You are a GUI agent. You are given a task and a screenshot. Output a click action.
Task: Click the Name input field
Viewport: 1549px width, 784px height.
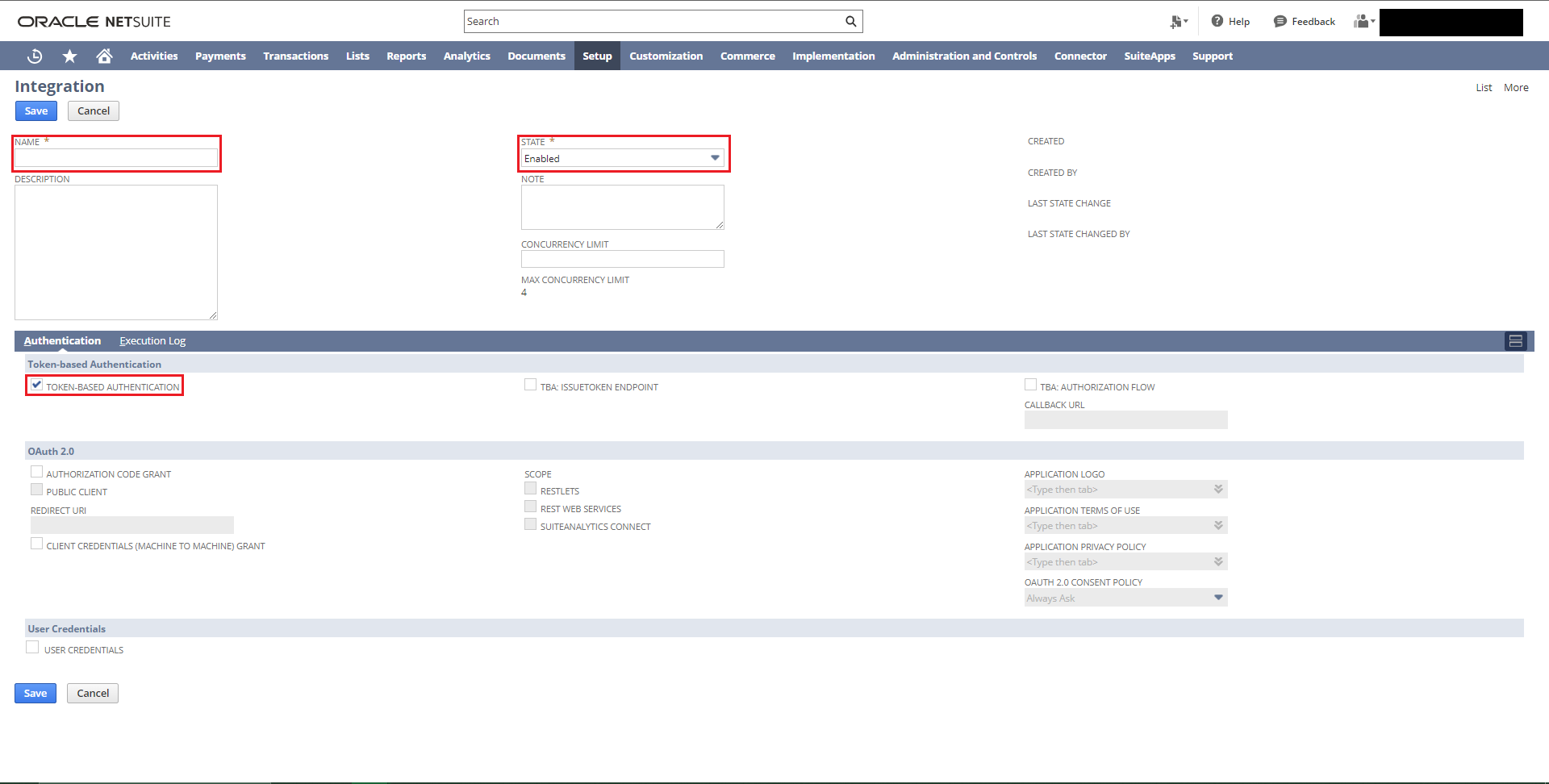pos(116,158)
